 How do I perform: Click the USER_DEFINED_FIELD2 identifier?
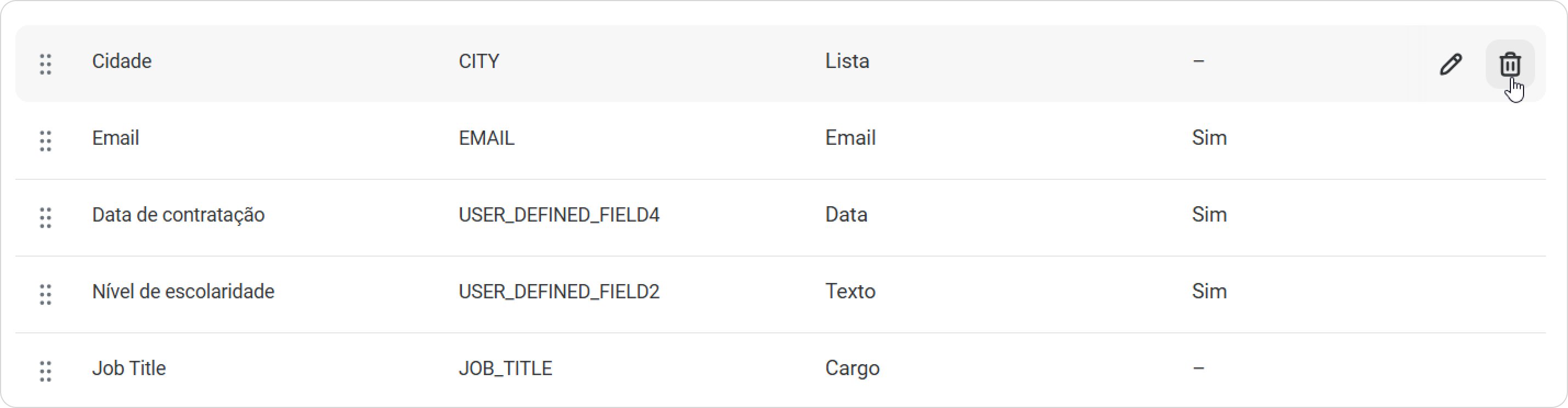coord(559,291)
